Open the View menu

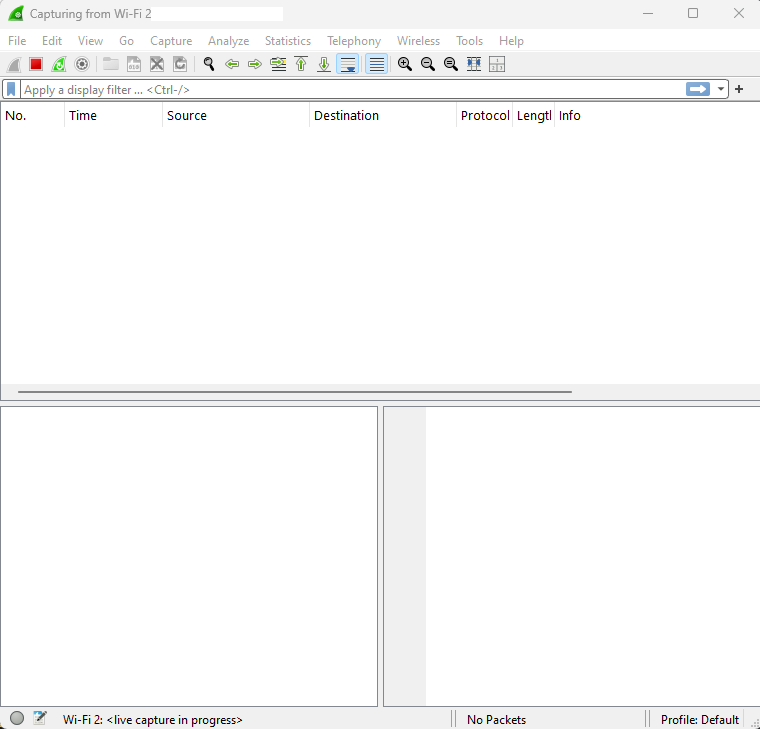point(90,41)
